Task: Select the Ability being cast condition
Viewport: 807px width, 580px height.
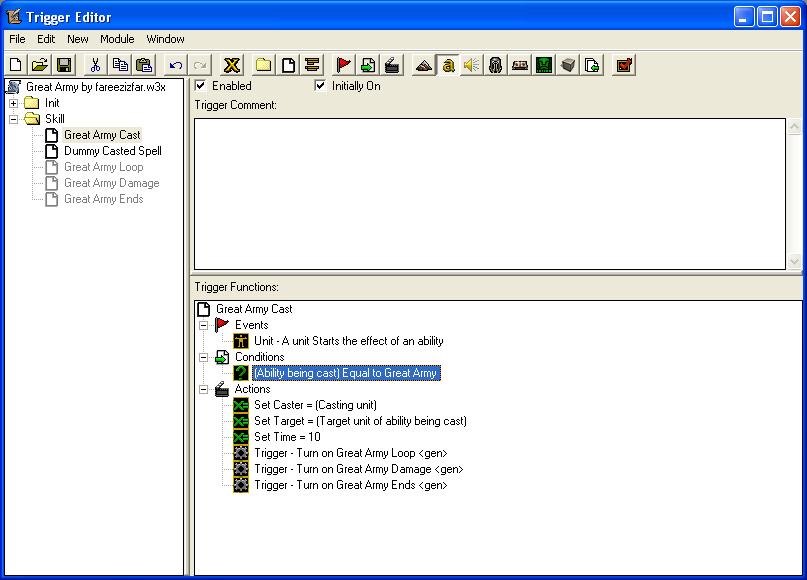Action: point(346,373)
